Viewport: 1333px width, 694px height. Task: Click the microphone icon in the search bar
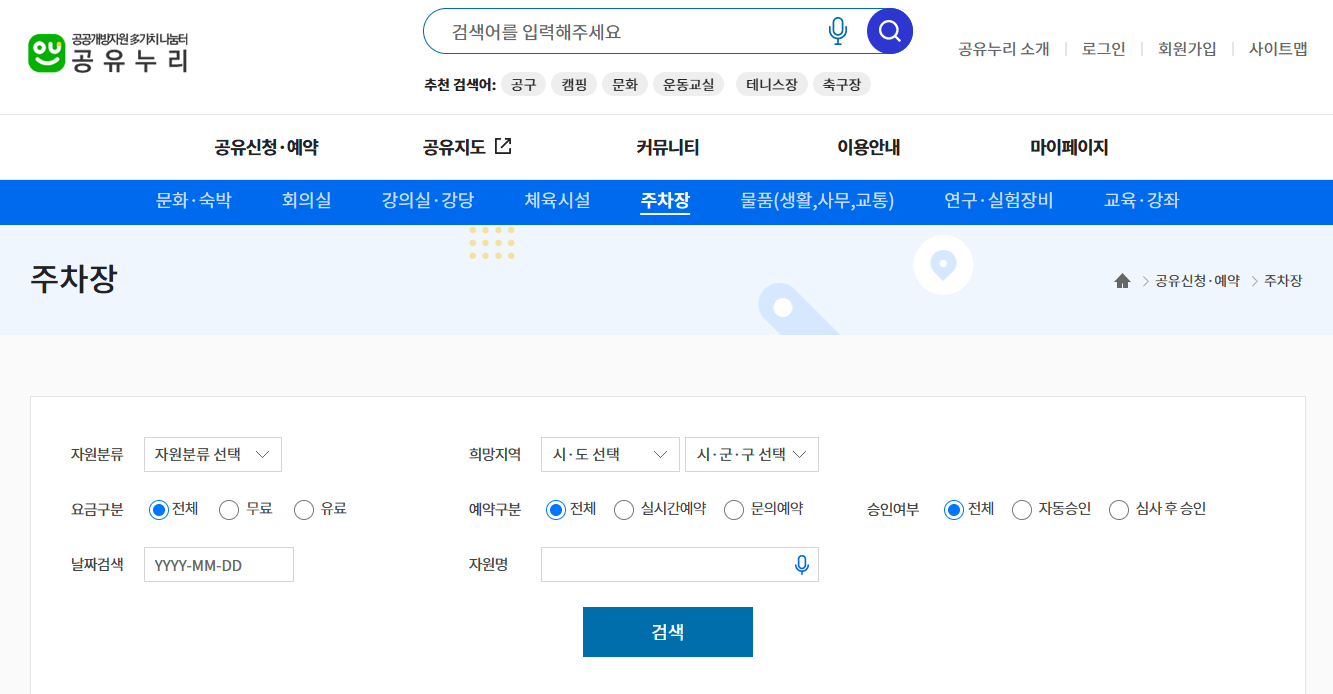click(x=837, y=31)
